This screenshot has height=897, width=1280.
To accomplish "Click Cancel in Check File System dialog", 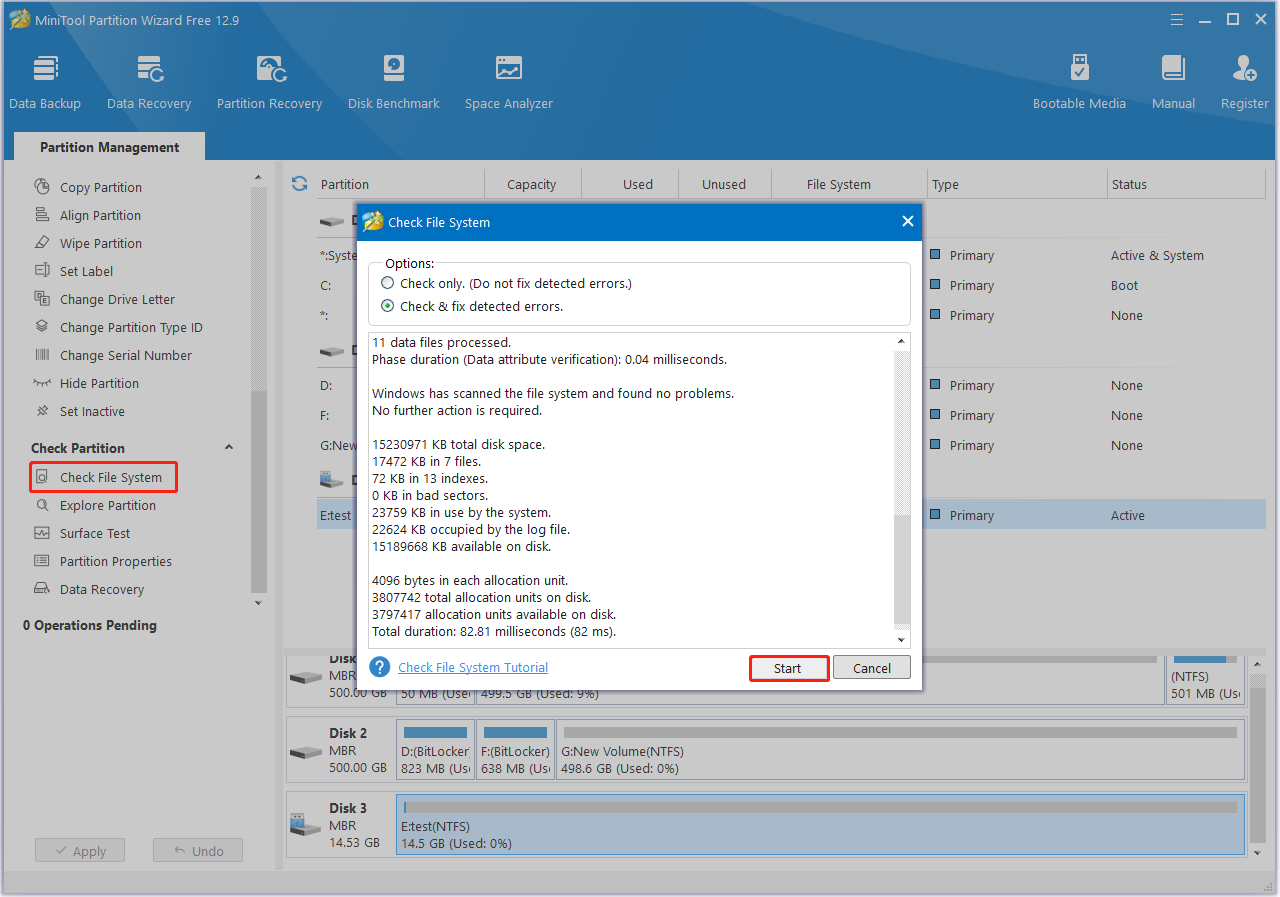I will pyautogui.click(x=872, y=668).
